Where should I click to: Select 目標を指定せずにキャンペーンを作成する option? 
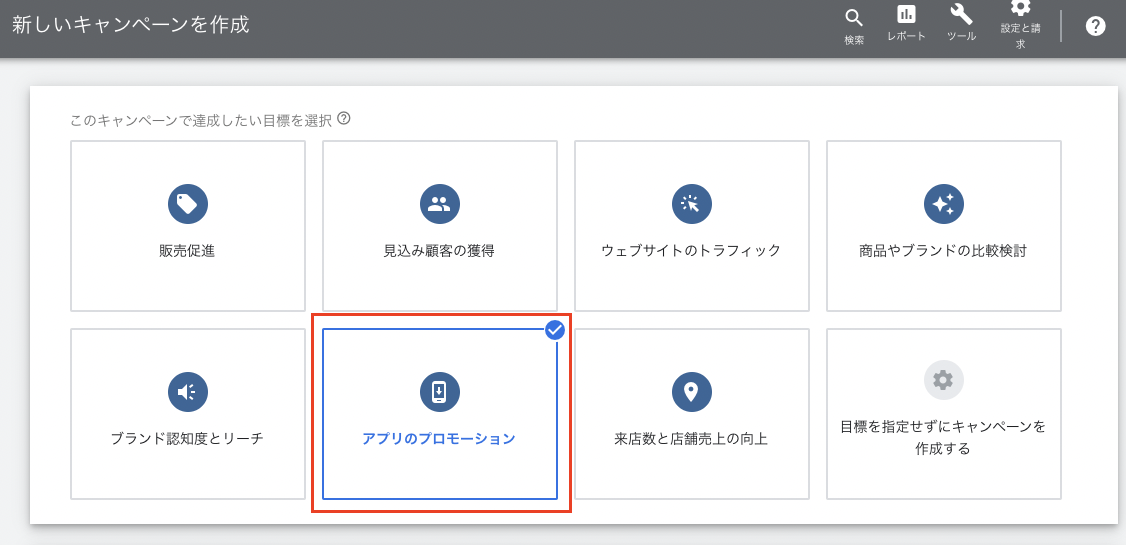pos(943,437)
